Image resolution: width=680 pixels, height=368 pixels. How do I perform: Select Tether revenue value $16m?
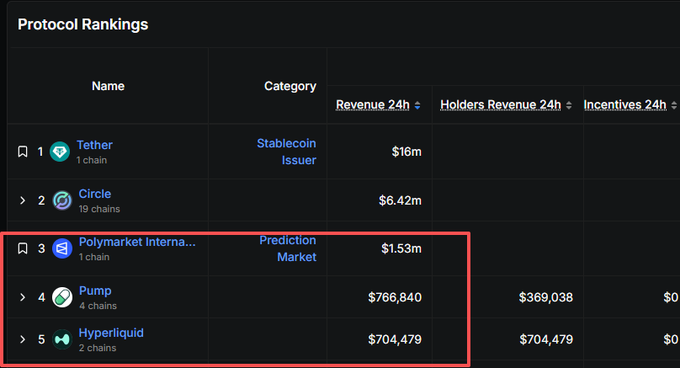point(406,152)
